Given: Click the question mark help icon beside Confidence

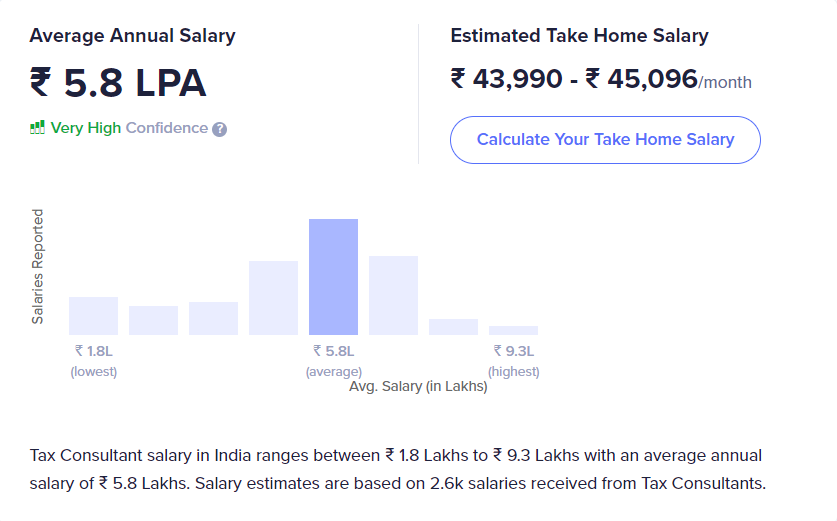Looking at the screenshot, I should (x=220, y=129).
